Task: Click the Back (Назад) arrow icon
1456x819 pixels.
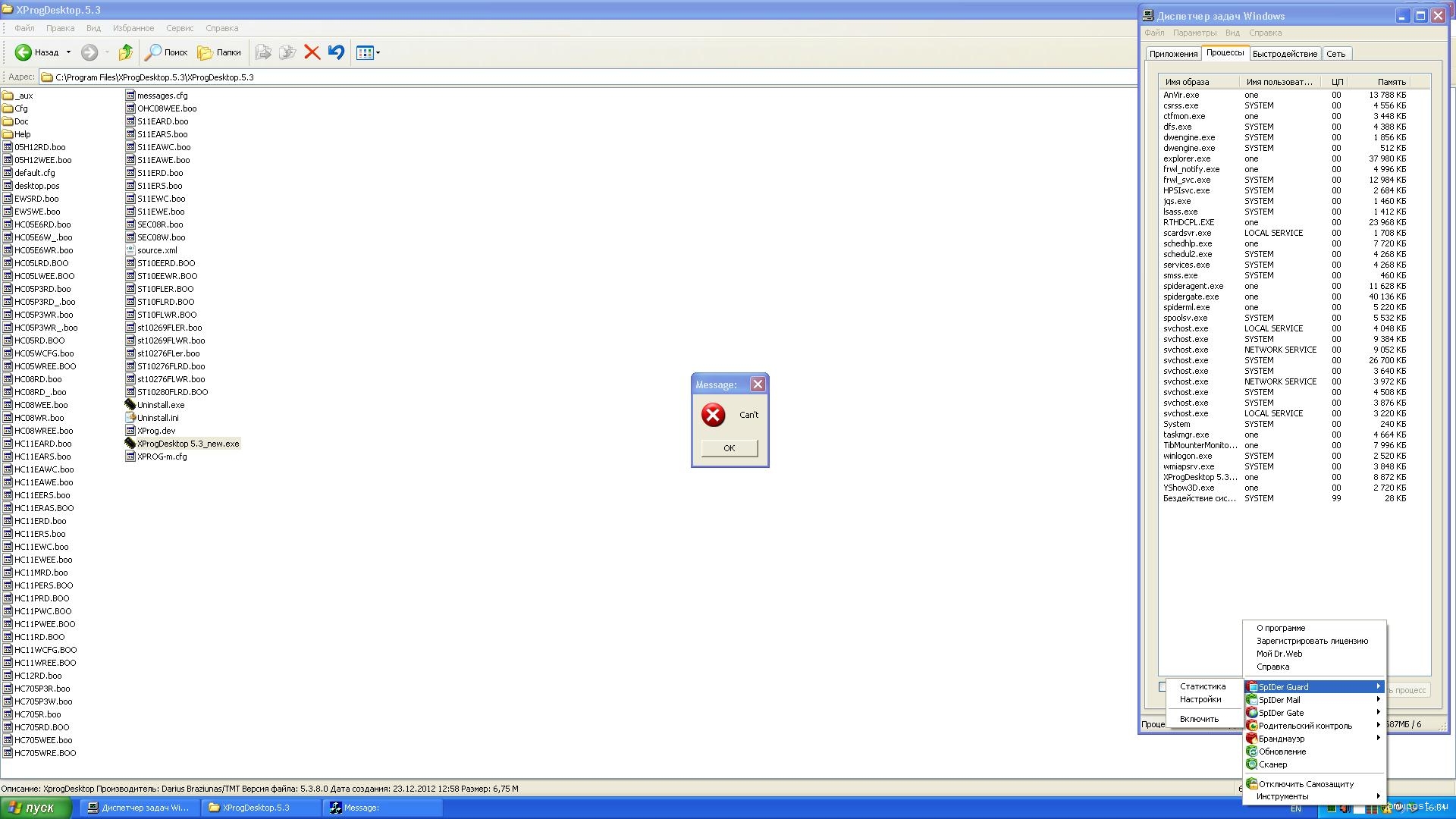Action: (x=24, y=52)
